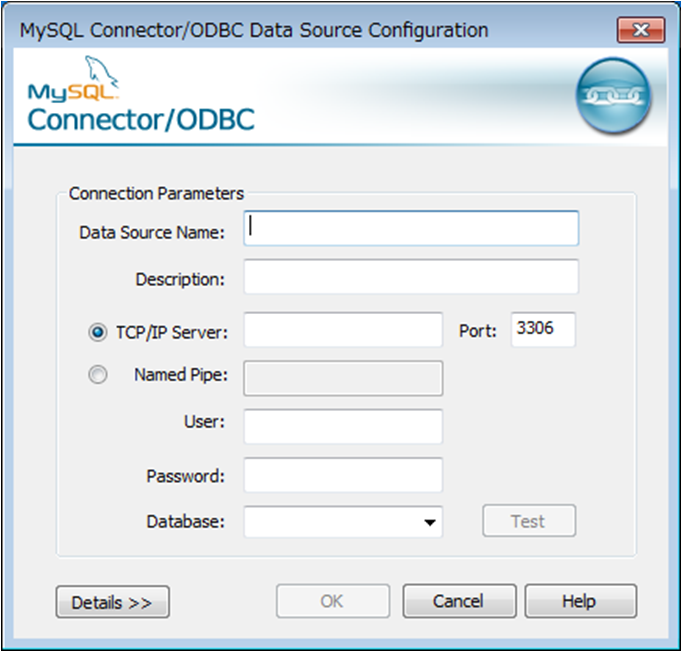Click the Test connection button
Image resolution: width=682 pixels, height=652 pixels.
[529, 521]
